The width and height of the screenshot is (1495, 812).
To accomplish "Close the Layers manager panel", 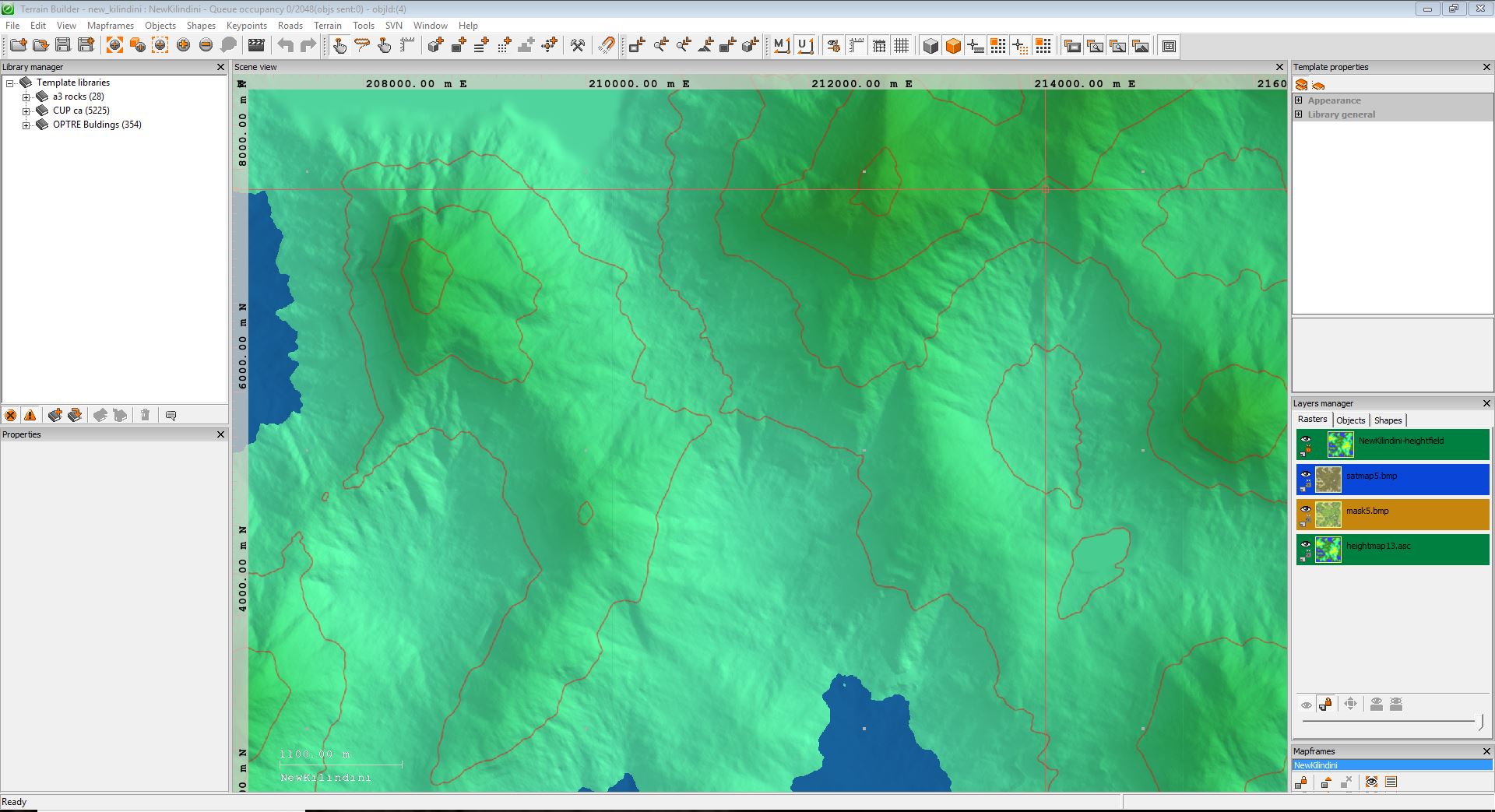I will point(1486,403).
